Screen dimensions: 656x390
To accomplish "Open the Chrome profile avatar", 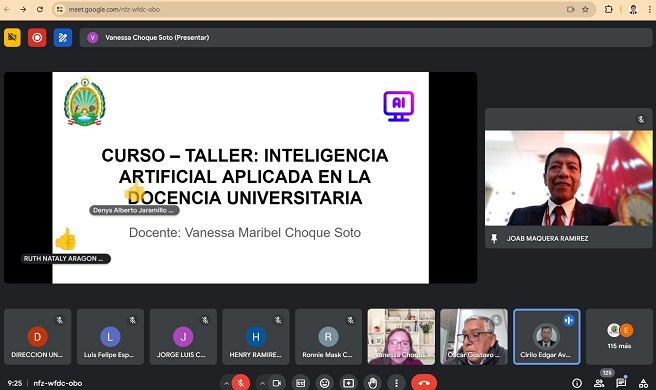I will pyautogui.click(x=633, y=9).
